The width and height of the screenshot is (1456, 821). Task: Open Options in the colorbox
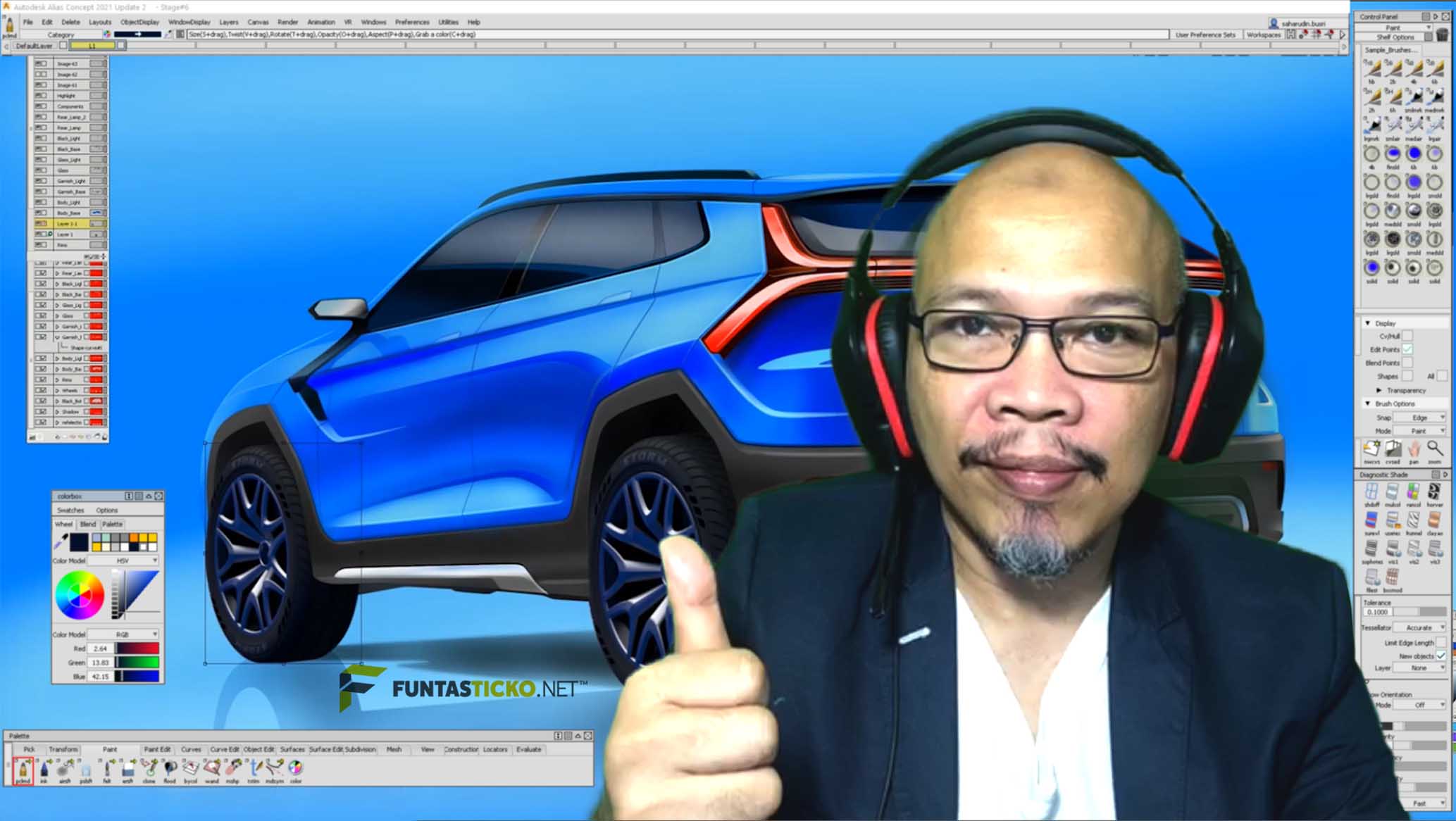pyautogui.click(x=107, y=510)
